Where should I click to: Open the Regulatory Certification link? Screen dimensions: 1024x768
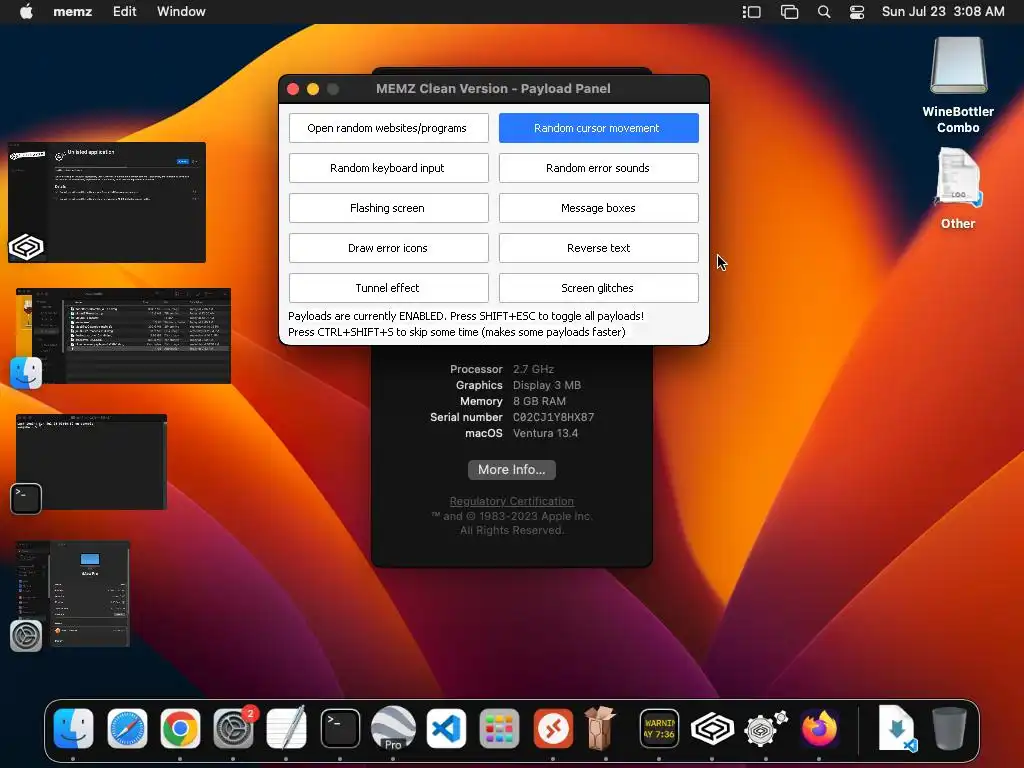pyautogui.click(x=511, y=501)
